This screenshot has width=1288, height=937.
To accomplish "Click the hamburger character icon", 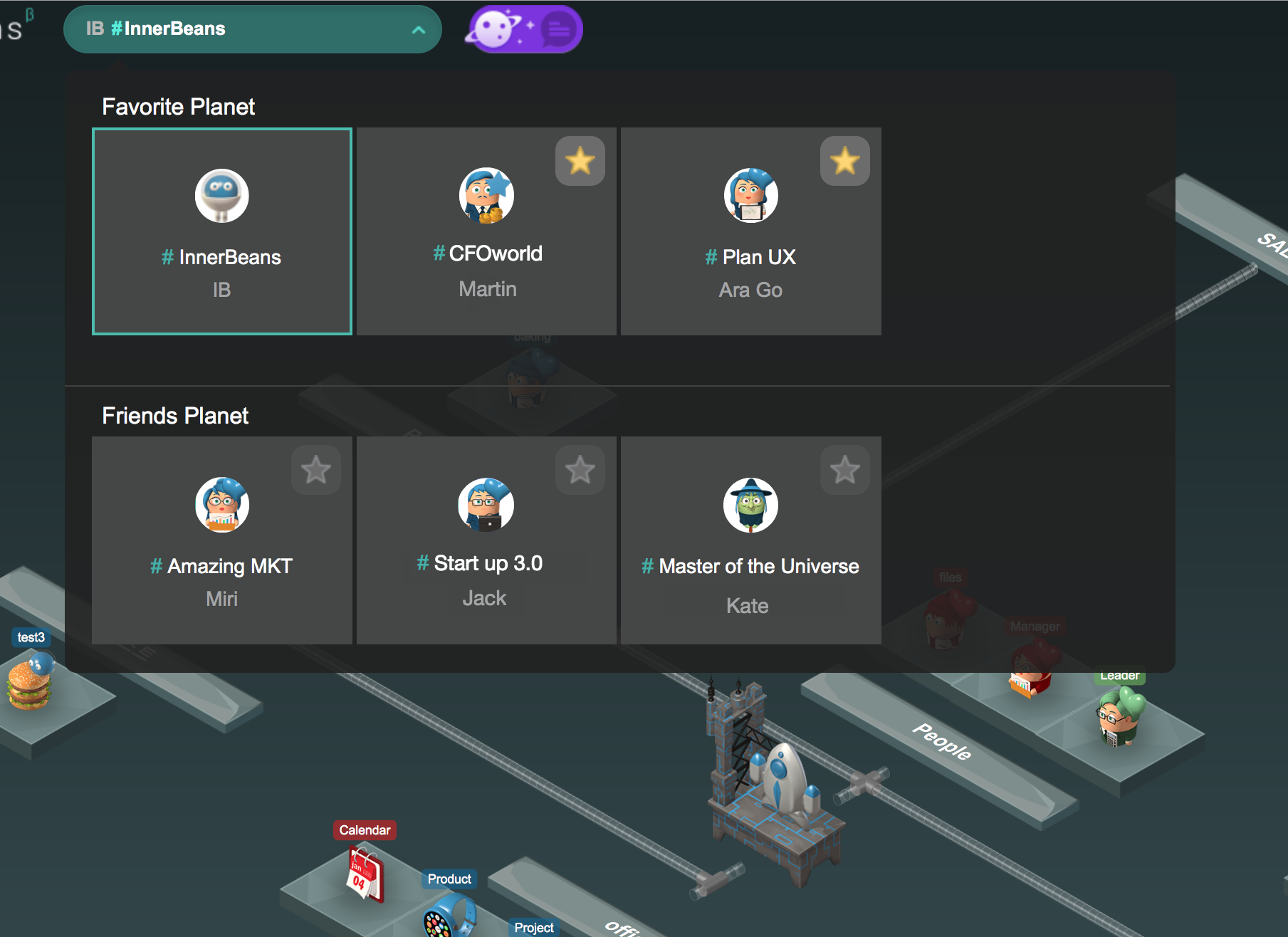I will pos(31,682).
